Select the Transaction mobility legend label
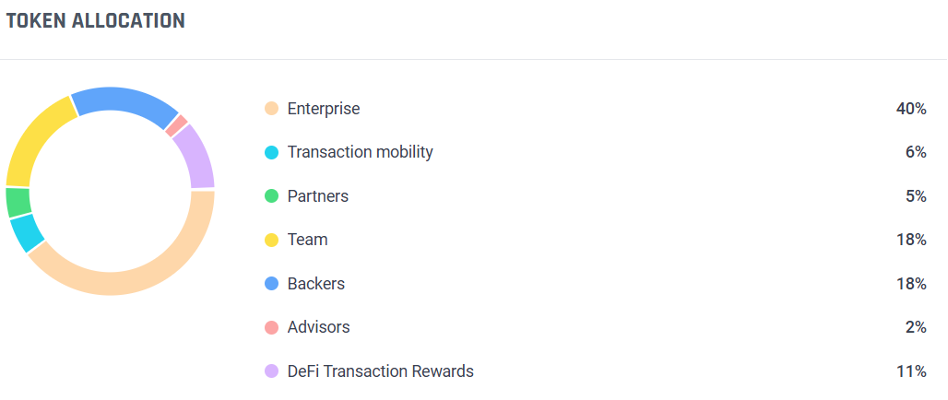This screenshot has width=948, height=400. (360, 152)
